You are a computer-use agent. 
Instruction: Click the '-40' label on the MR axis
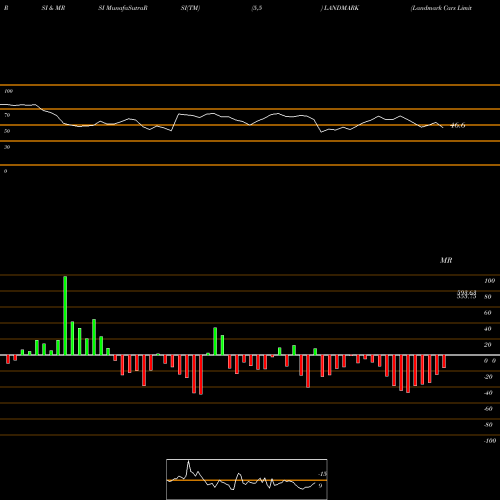488,393
